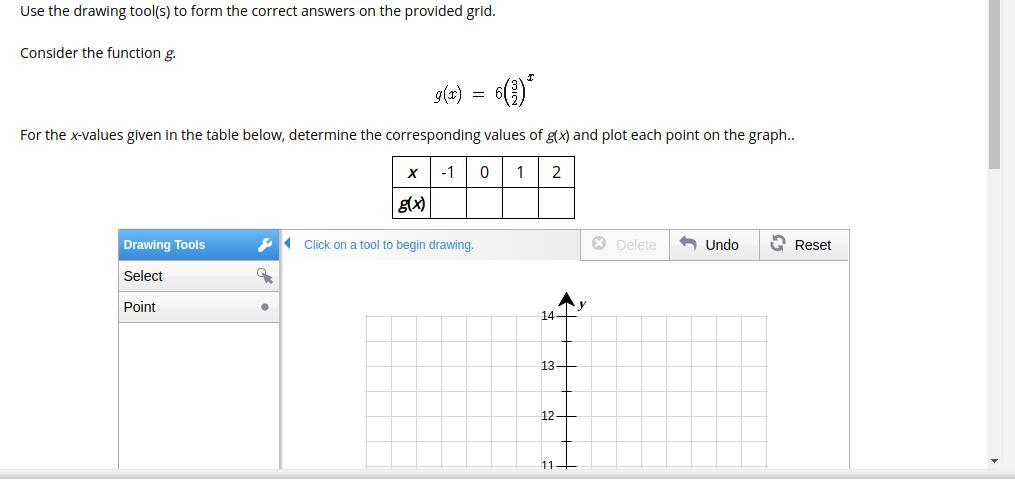Collapse the tools panel with blue triangle

point(288,244)
